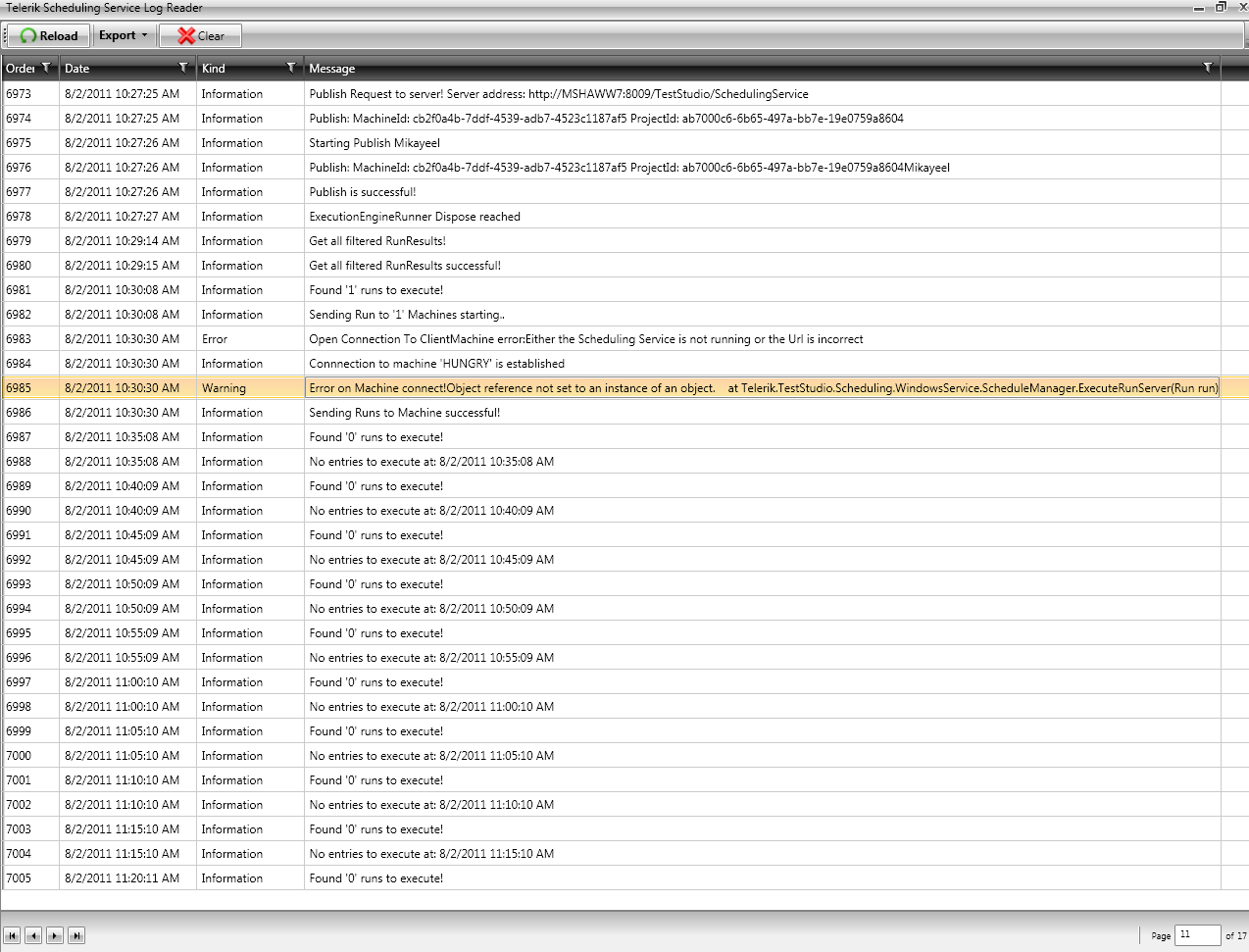Select date cell in row 6999
This screenshot has width=1249, height=952.
tap(127, 731)
